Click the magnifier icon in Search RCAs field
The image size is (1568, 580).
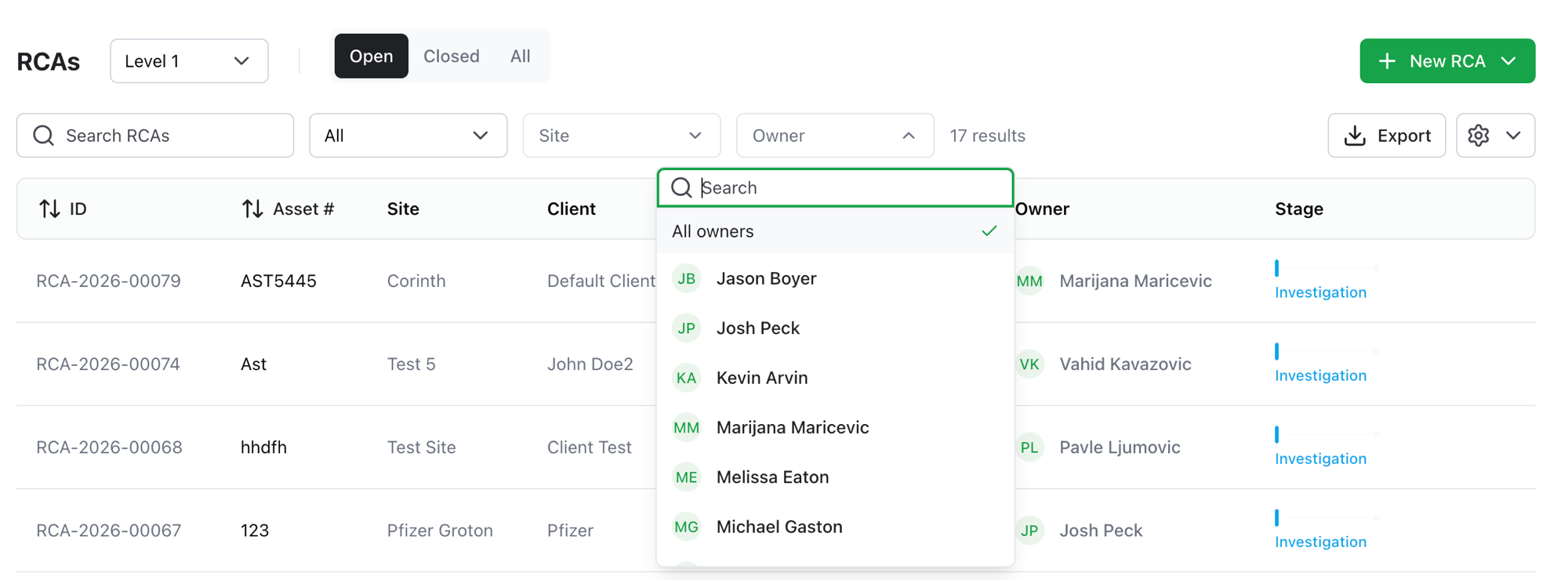click(x=44, y=136)
